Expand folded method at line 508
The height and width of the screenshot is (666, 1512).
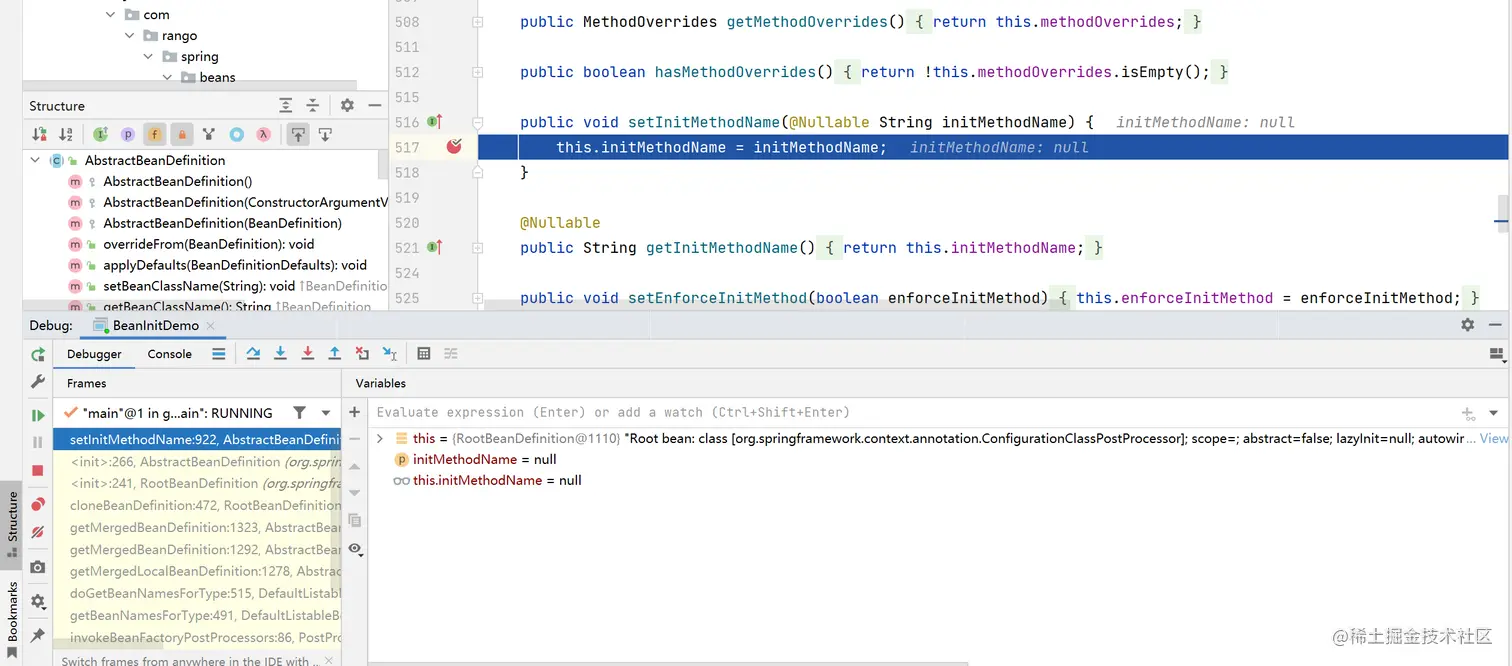(x=478, y=22)
